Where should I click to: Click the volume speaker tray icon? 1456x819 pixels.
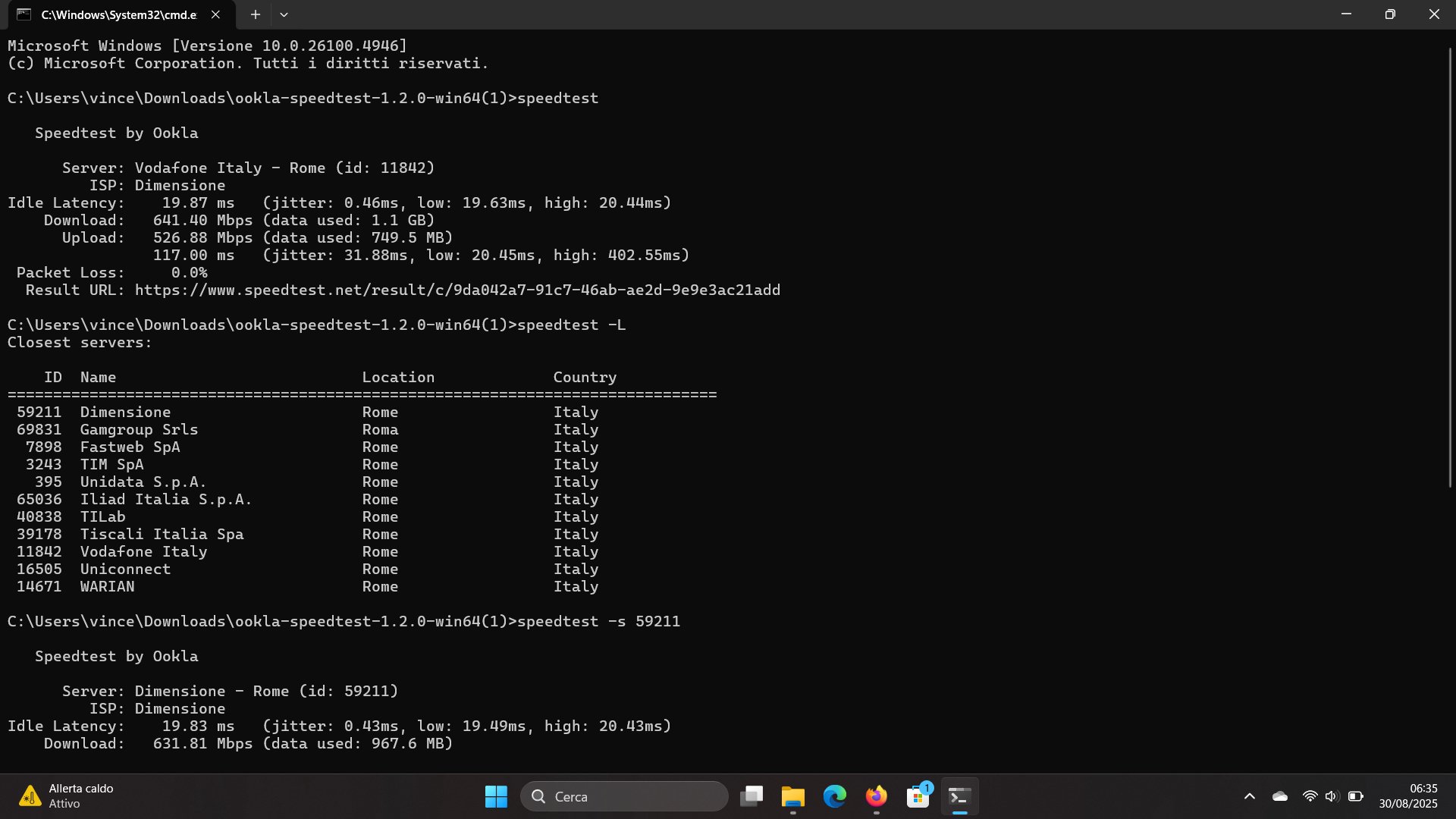tap(1332, 796)
